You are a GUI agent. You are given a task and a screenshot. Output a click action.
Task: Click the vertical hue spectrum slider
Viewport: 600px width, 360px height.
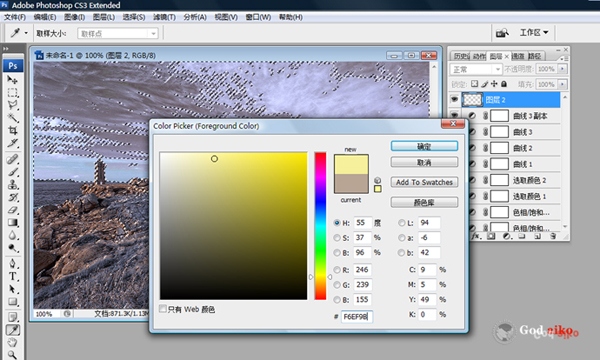click(x=320, y=226)
